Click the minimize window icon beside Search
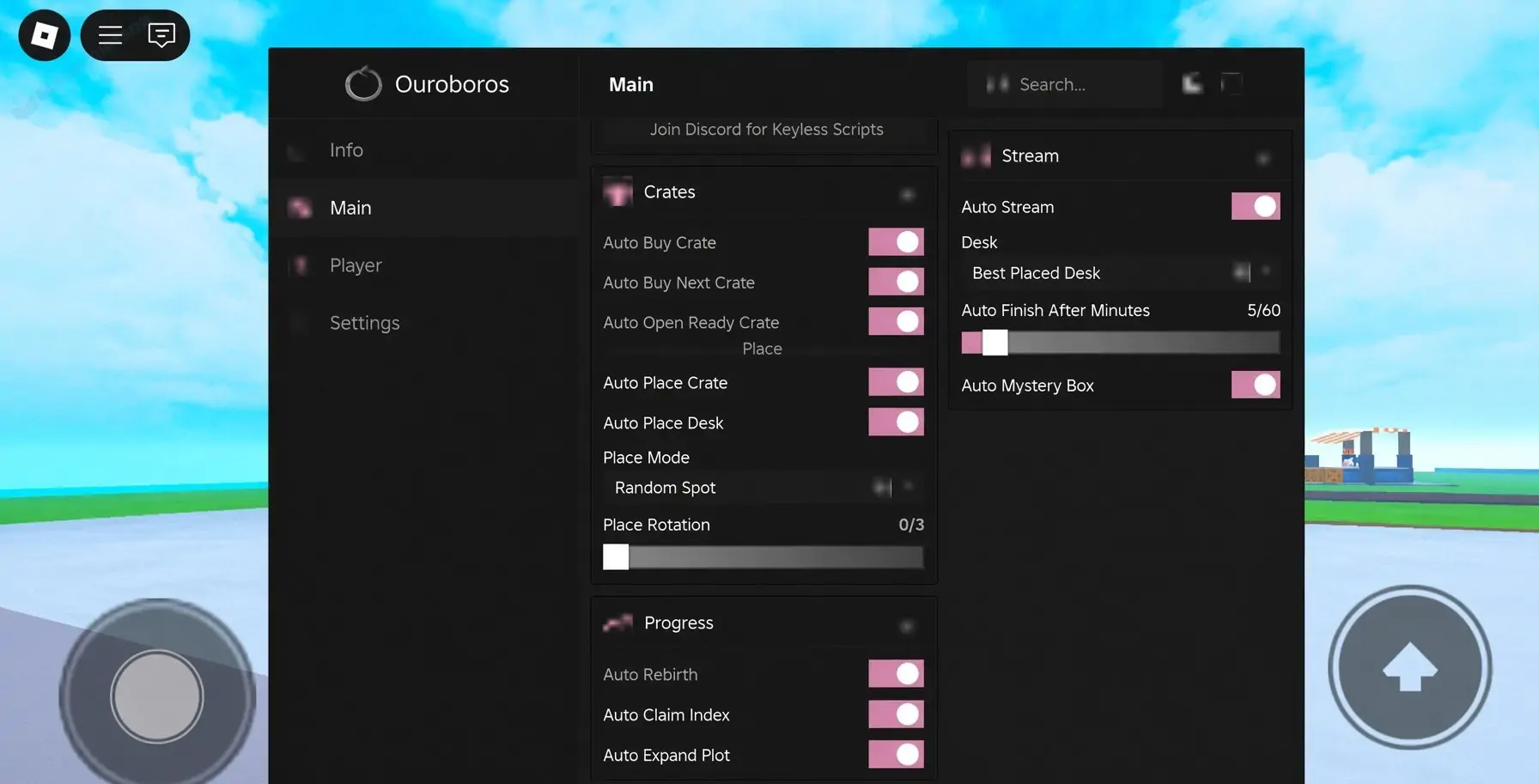1539x784 pixels. [x=1193, y=83]
